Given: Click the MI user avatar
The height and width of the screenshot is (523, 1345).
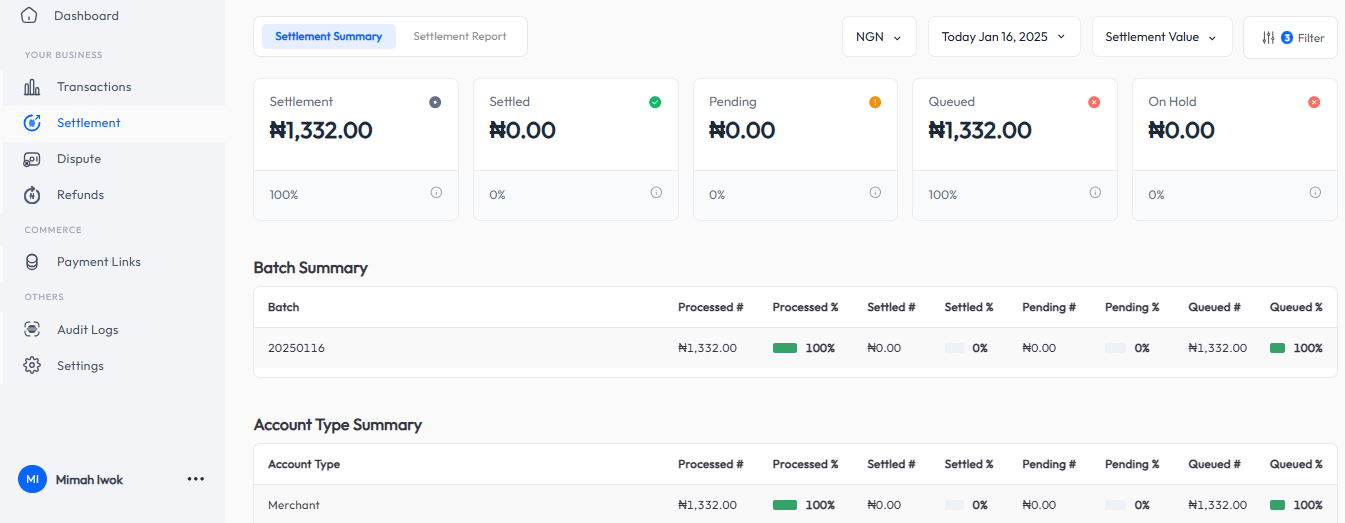Looking at the screenshot, I should pos(32,479).
